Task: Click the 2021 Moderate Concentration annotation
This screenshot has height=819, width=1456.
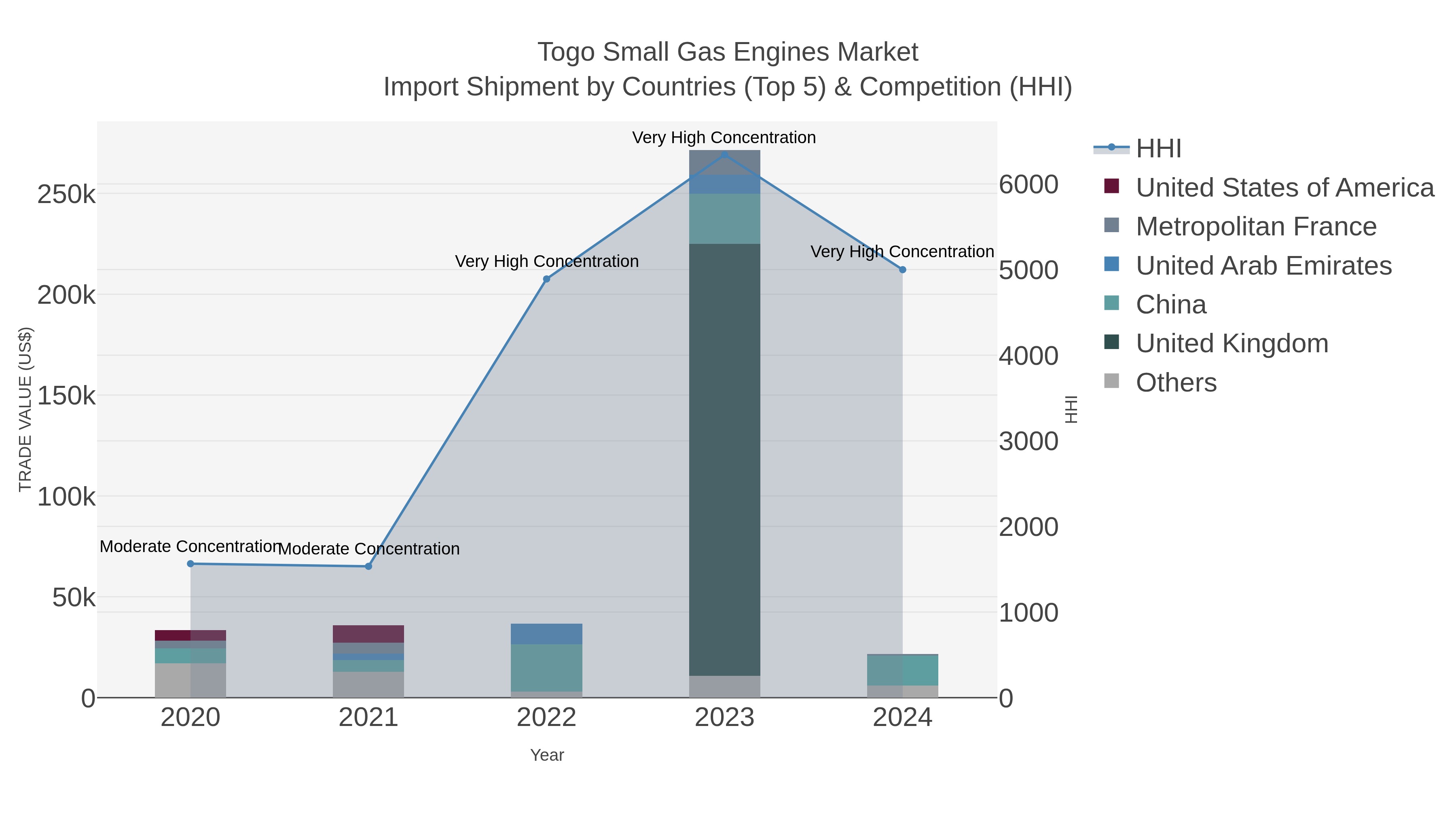Action: 368,549
